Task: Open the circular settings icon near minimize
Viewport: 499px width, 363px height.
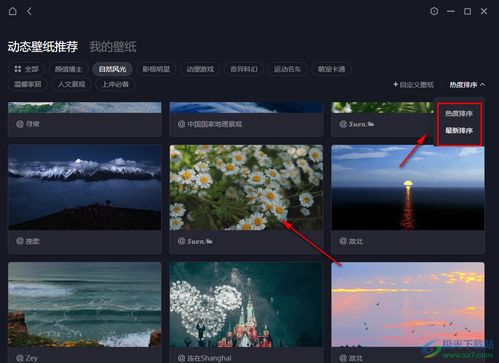Action: 434,11
